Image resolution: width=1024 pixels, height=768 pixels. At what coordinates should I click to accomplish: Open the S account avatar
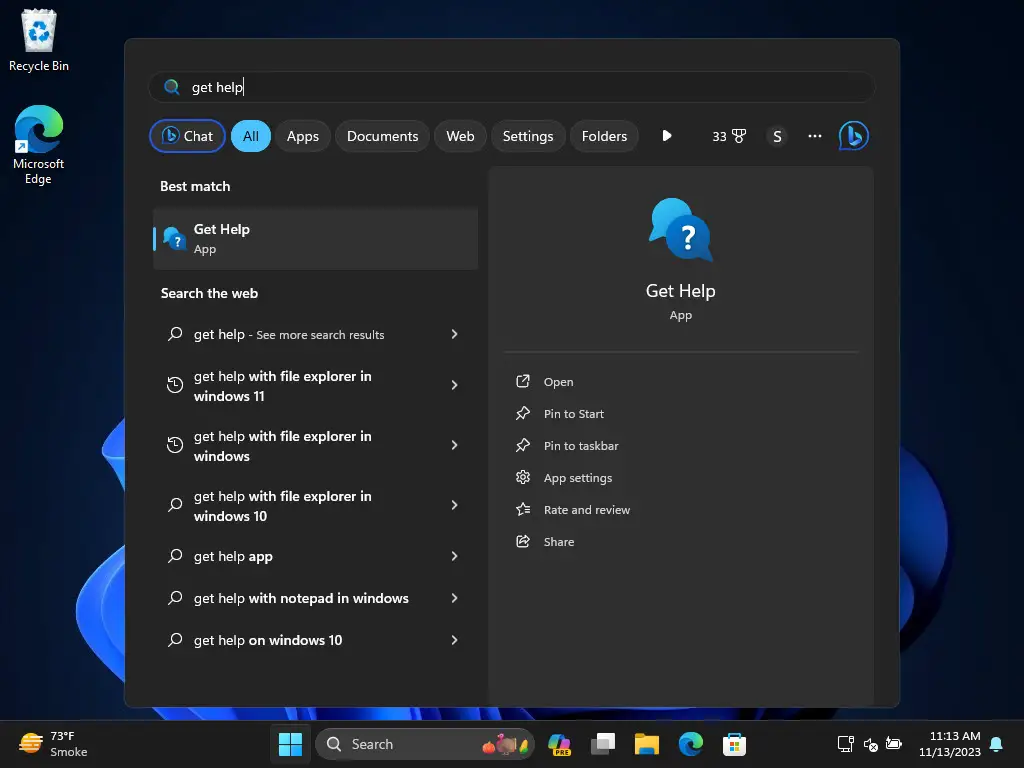click(776, 136)
